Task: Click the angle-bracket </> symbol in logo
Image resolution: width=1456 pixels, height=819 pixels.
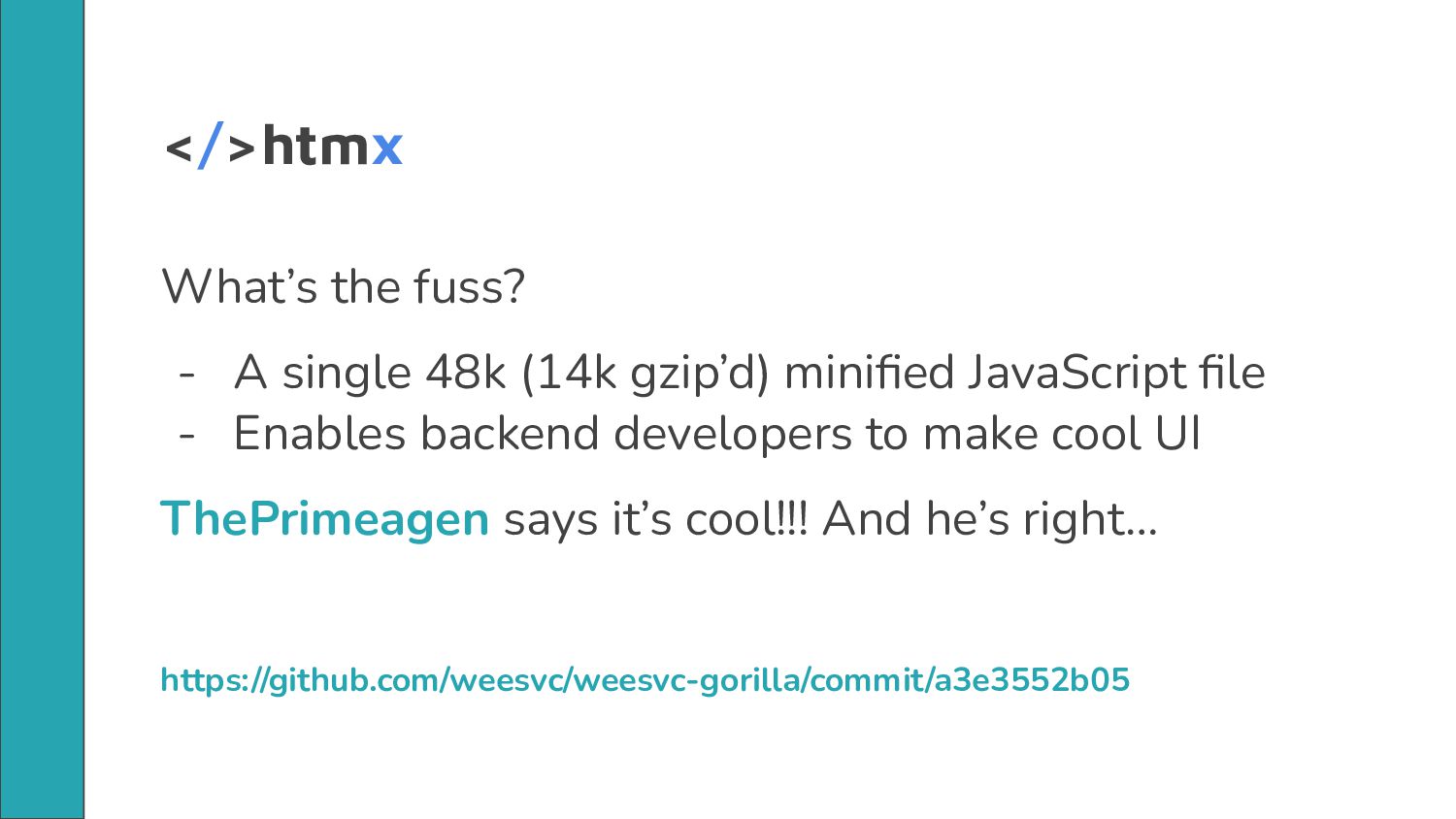Action: (x=211, y=147)
